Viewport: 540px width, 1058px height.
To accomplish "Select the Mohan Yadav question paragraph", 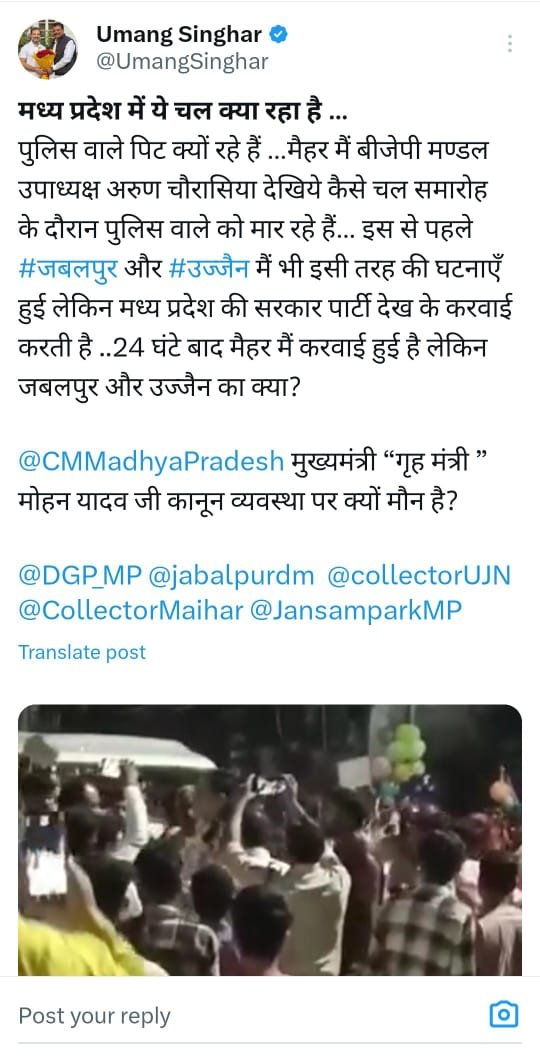I will coord(253,482).
